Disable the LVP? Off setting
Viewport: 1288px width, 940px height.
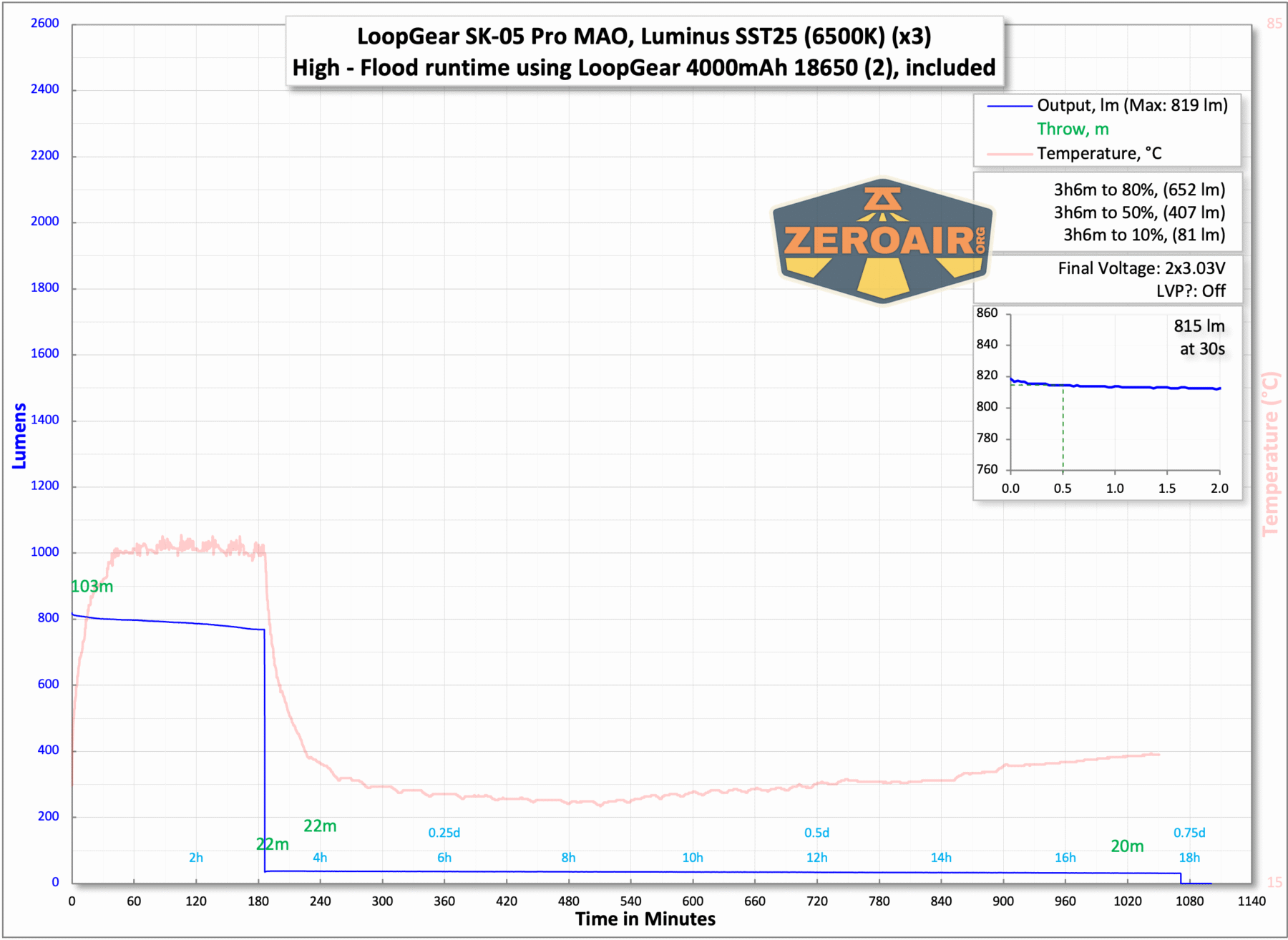click(1191, 291)
